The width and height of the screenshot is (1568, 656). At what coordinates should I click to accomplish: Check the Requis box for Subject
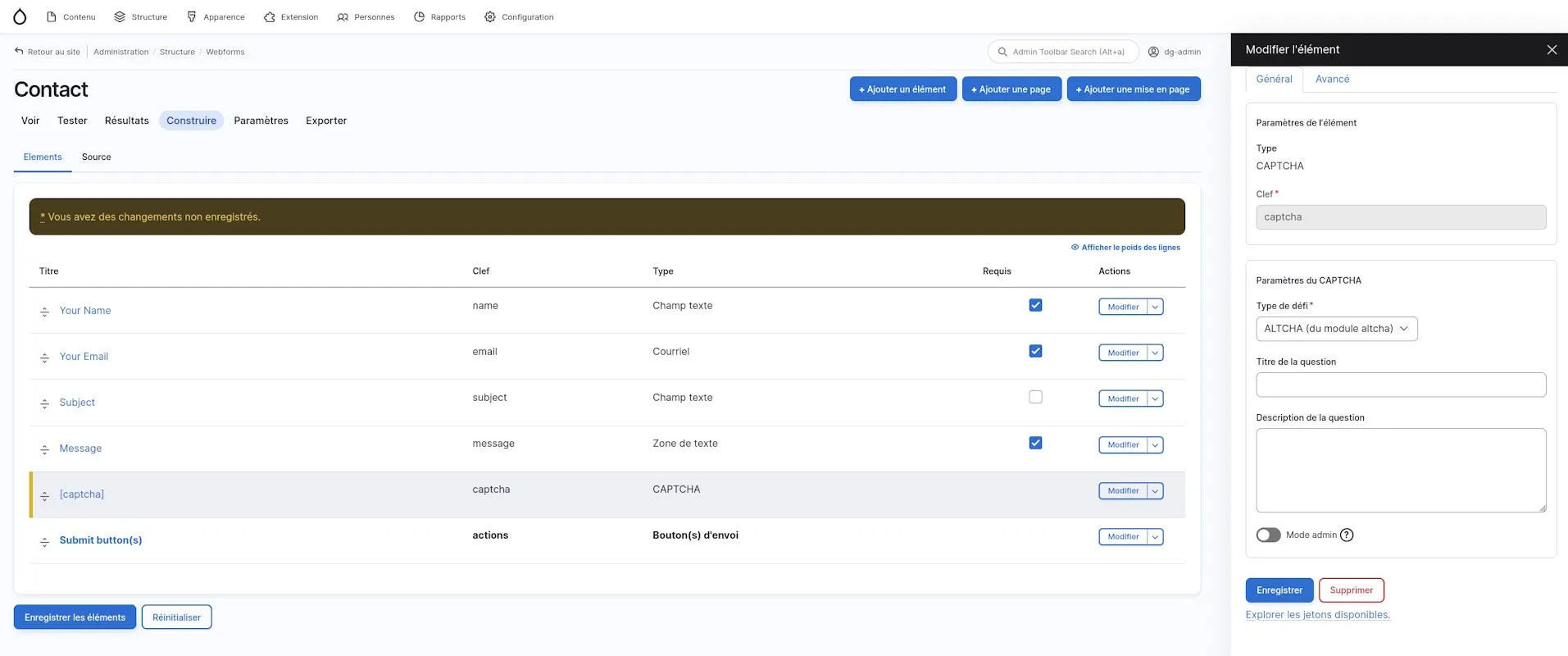coord(1036,397)
